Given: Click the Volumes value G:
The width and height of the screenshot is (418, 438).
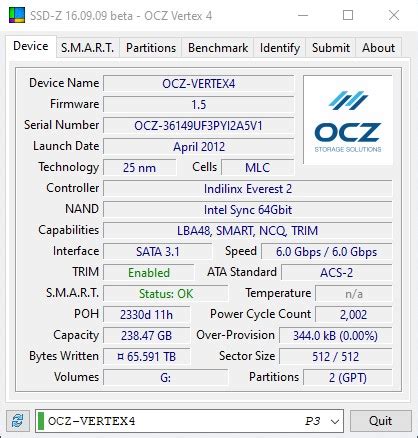Looking at the screenshot, I should tap(166, 378).
